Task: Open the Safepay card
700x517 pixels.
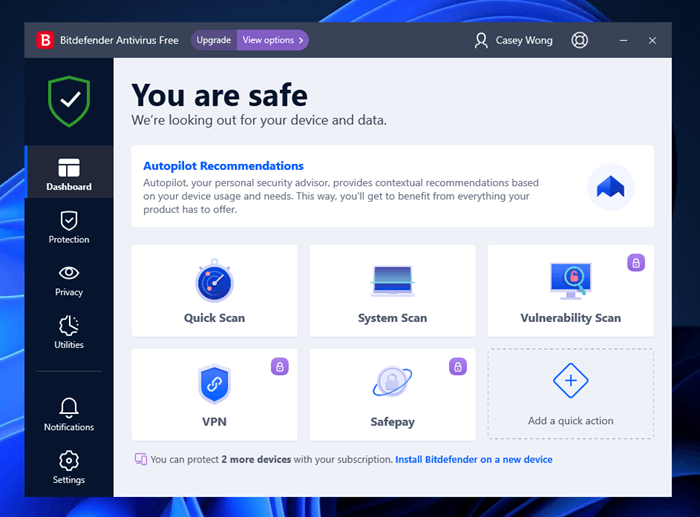Action: coord(392,395)
